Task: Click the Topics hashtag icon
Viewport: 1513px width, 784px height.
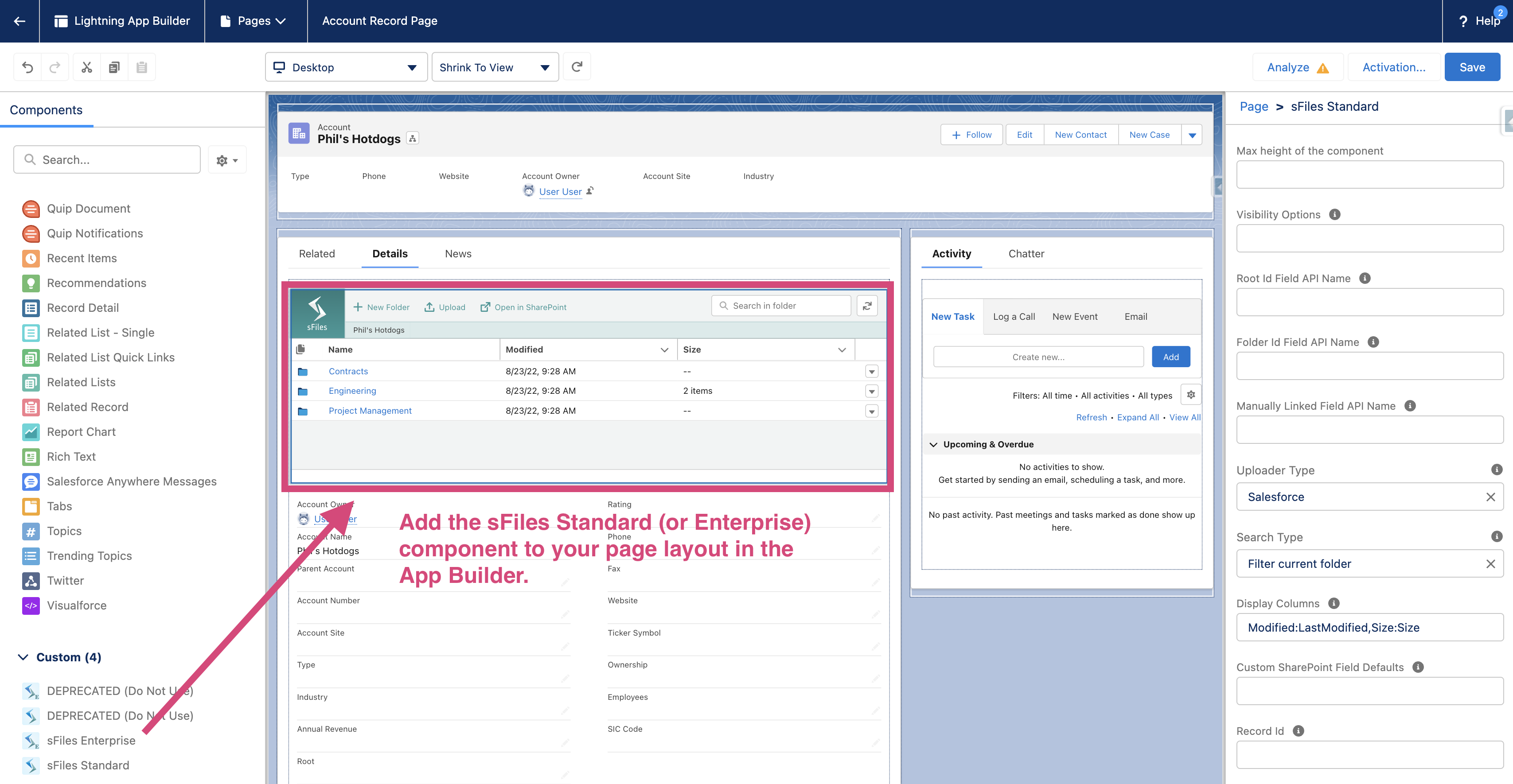Action: 31,531
